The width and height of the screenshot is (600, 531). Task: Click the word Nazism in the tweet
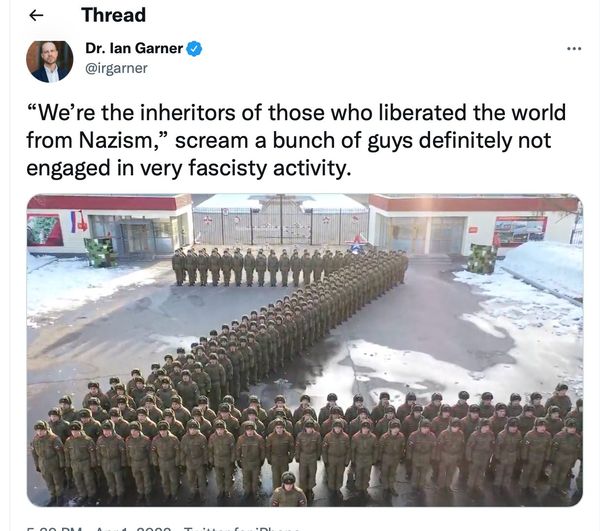[x=117, y=140]
